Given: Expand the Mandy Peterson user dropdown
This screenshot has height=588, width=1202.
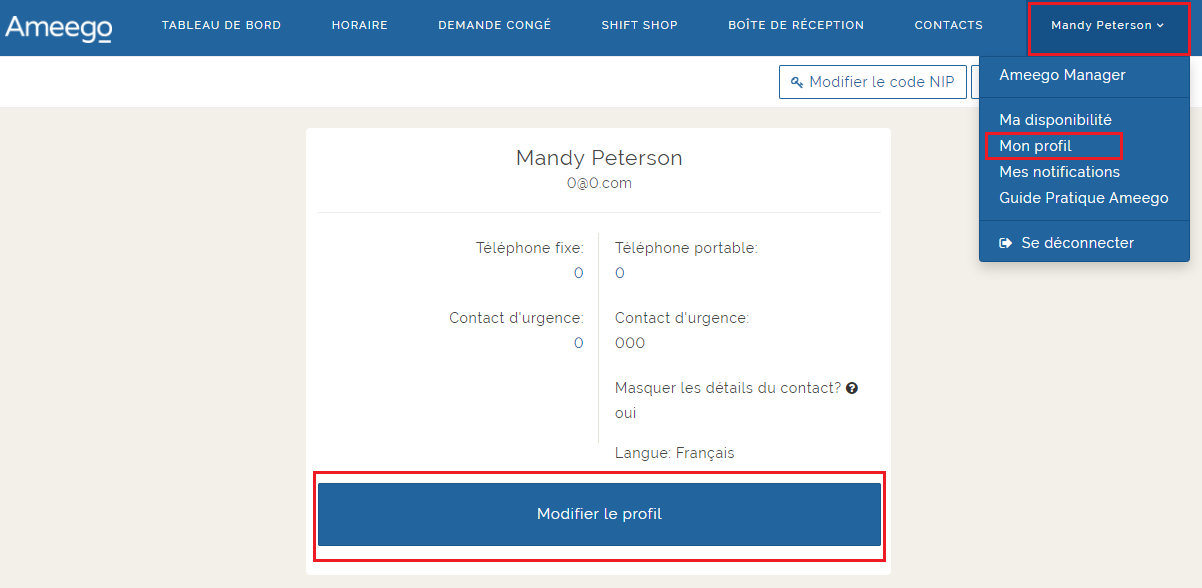Looking at the screenshot, I should 1107,26.
